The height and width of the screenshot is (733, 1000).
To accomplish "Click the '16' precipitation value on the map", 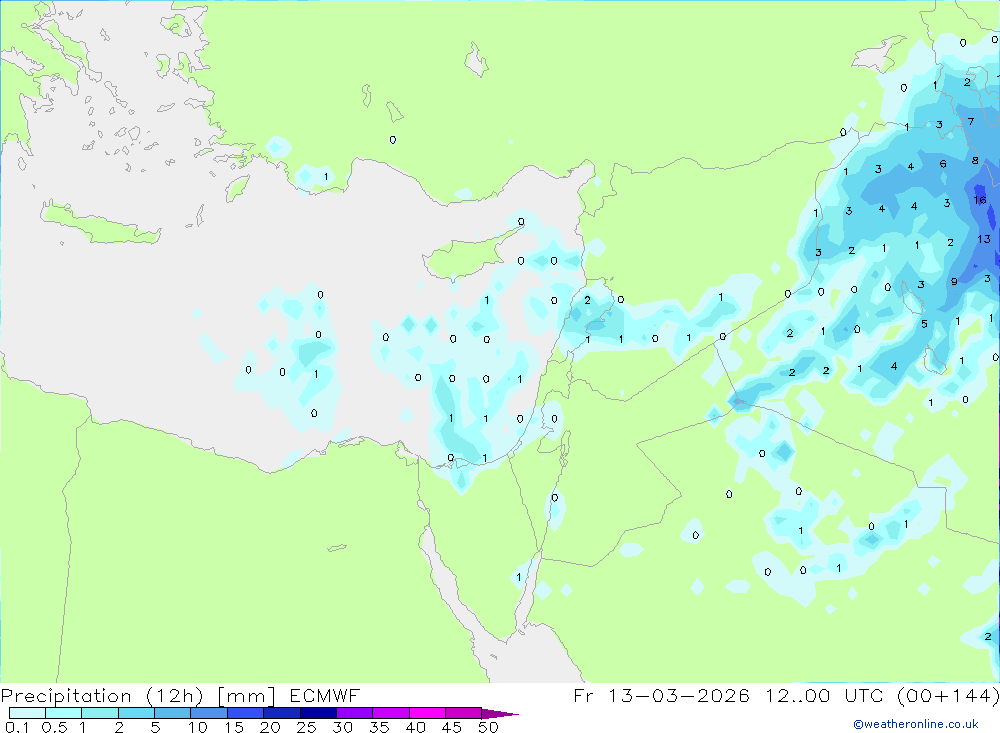I will pyautogui.click(x=980, y=200).
